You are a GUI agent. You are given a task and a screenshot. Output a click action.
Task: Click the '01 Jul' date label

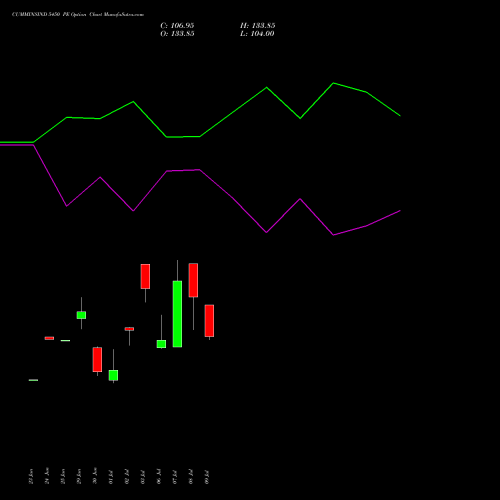click(x=111, y=477)
